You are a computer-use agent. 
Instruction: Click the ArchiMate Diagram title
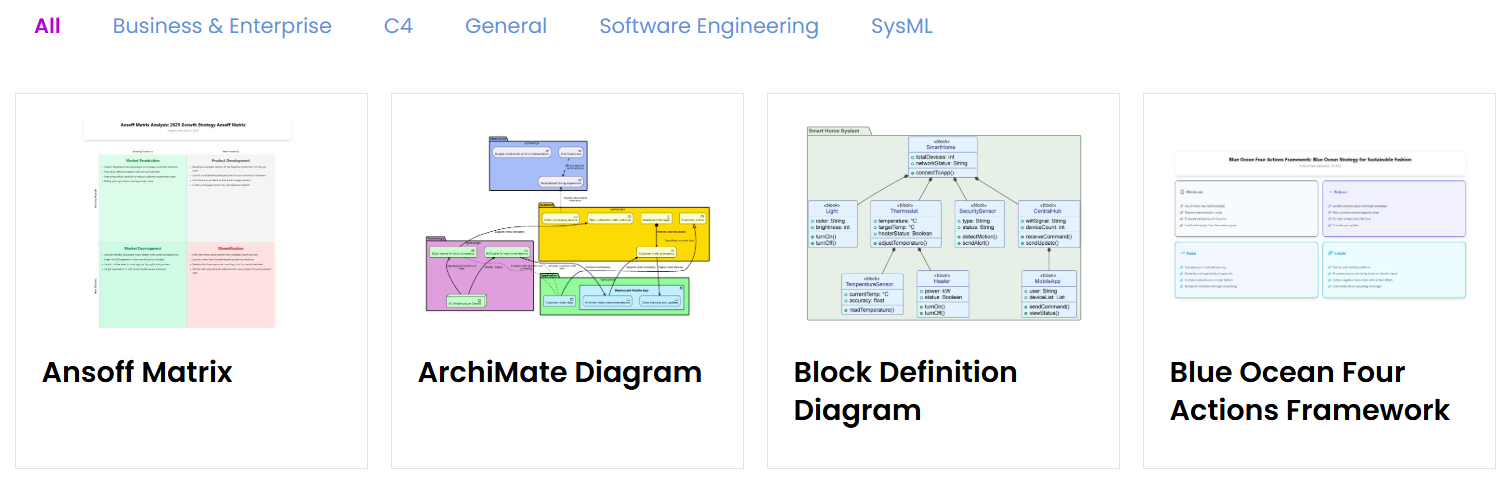point(559,372)
